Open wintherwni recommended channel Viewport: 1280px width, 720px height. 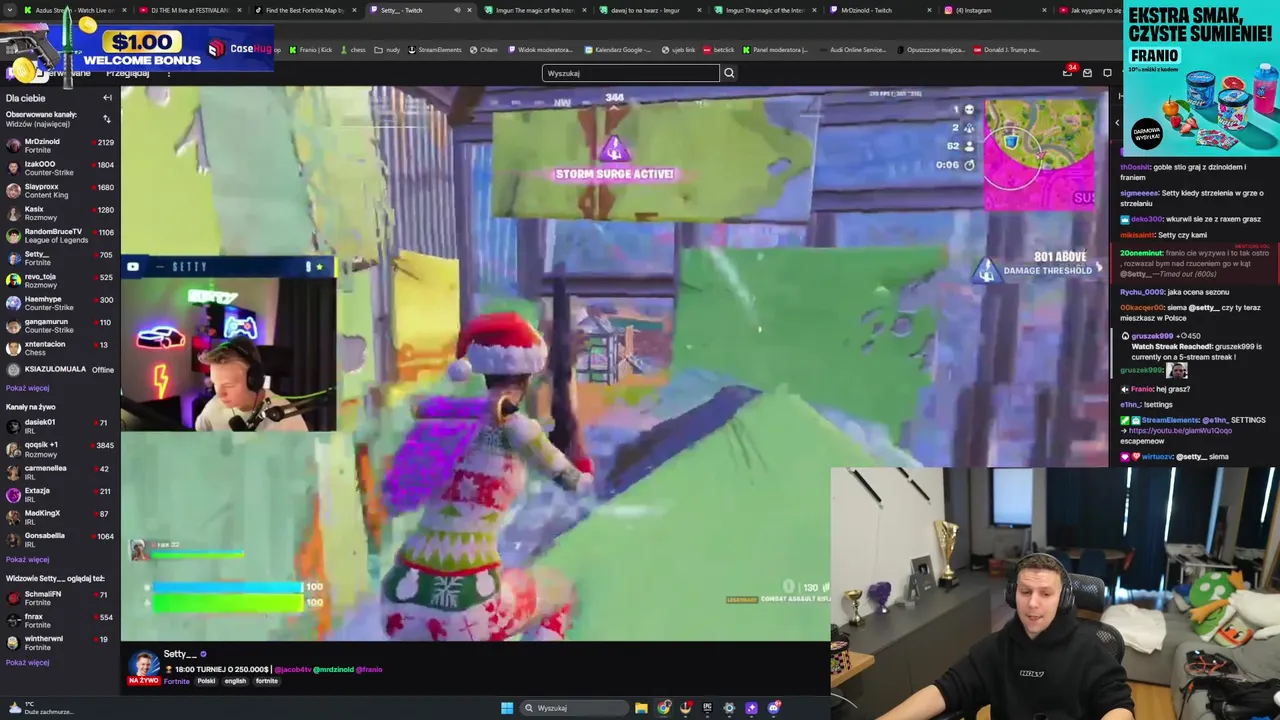pyautogui.click(x=60, y=643)
